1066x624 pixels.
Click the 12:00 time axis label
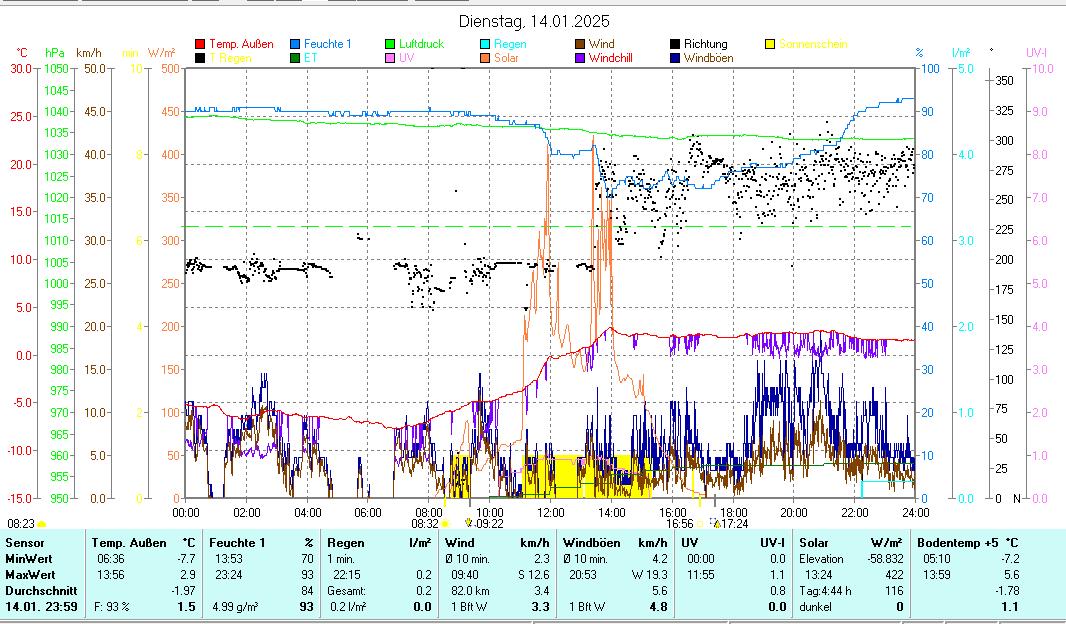pos(550,512)
